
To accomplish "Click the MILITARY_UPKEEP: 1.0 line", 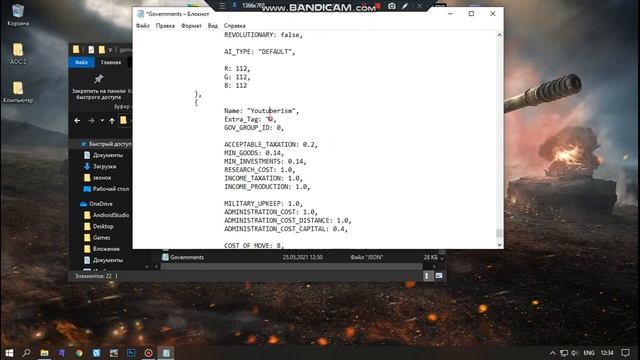I will coord(264,204).
